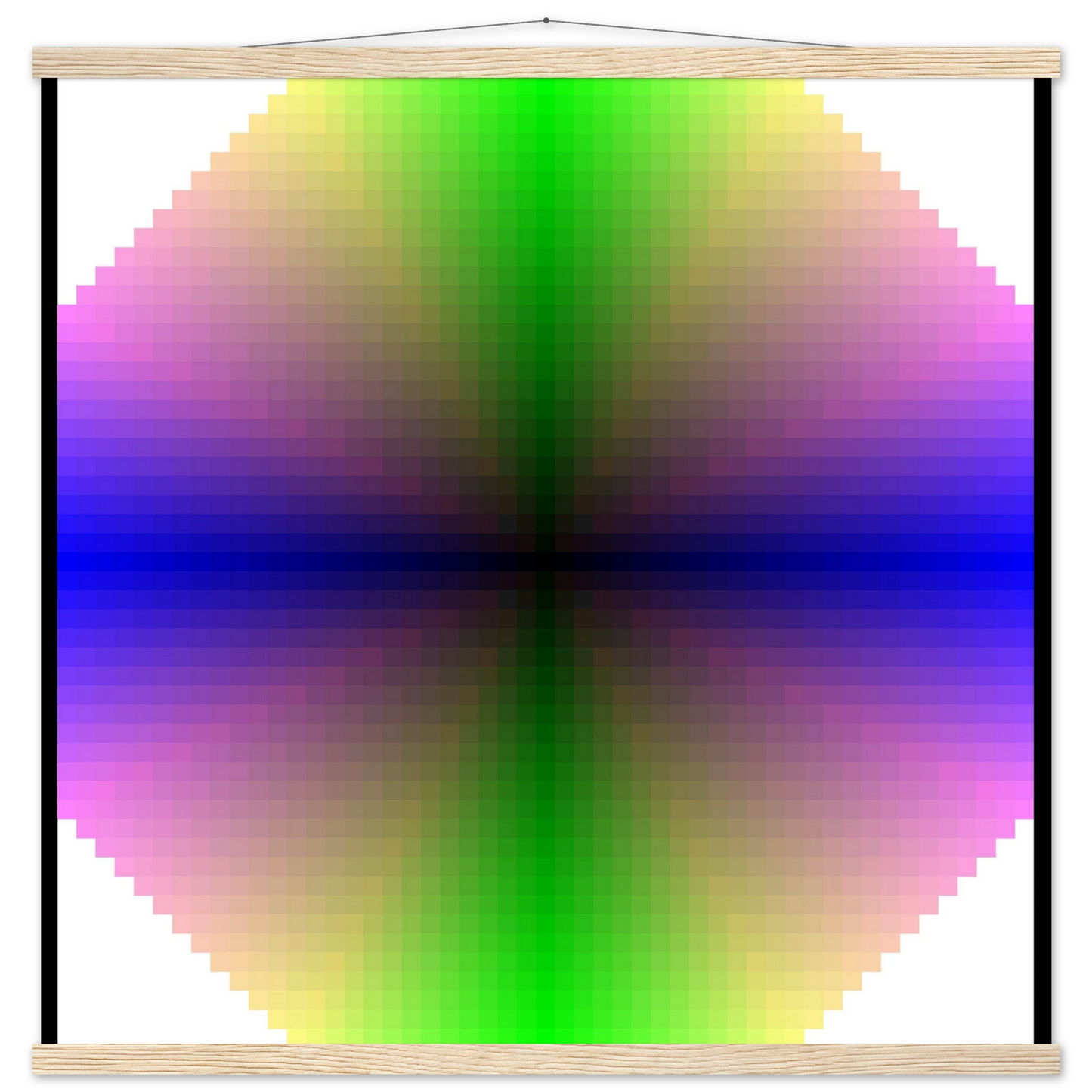1092x1092 pixels.
Task: Click the hanging string peak at top
Action: point(546,15)
